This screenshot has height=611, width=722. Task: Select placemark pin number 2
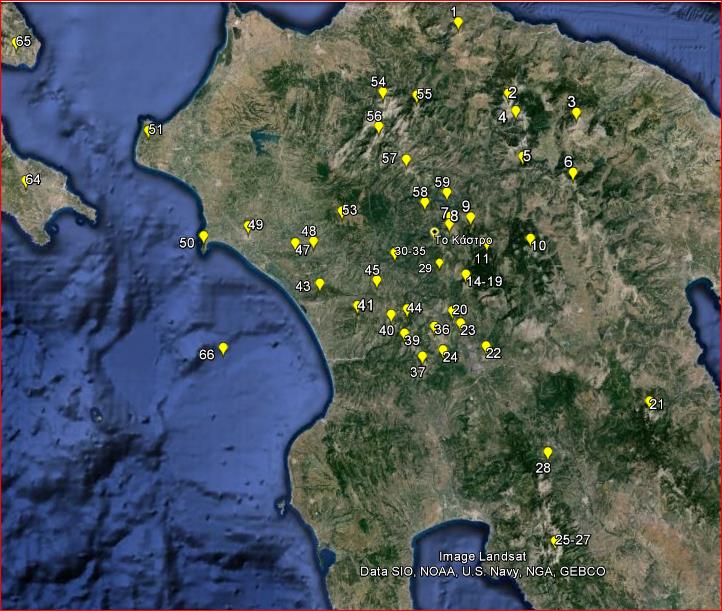(507, 94)
